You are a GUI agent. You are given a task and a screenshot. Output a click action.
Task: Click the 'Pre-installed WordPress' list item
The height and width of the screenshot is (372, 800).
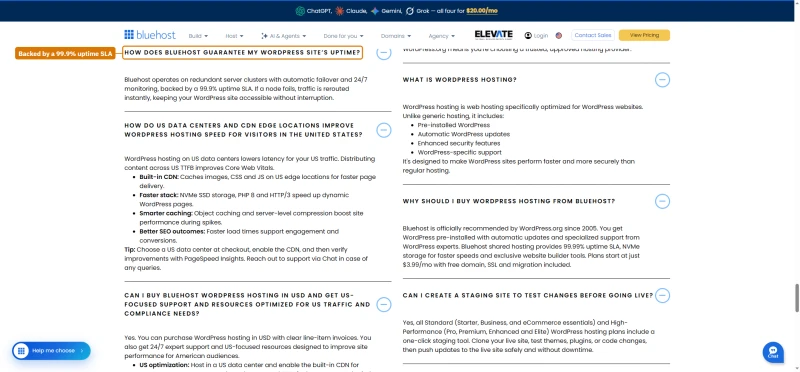tap(454, 125)
